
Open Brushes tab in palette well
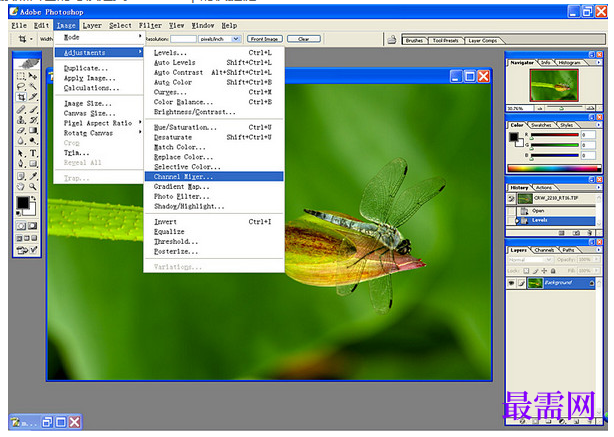(414, 40)
